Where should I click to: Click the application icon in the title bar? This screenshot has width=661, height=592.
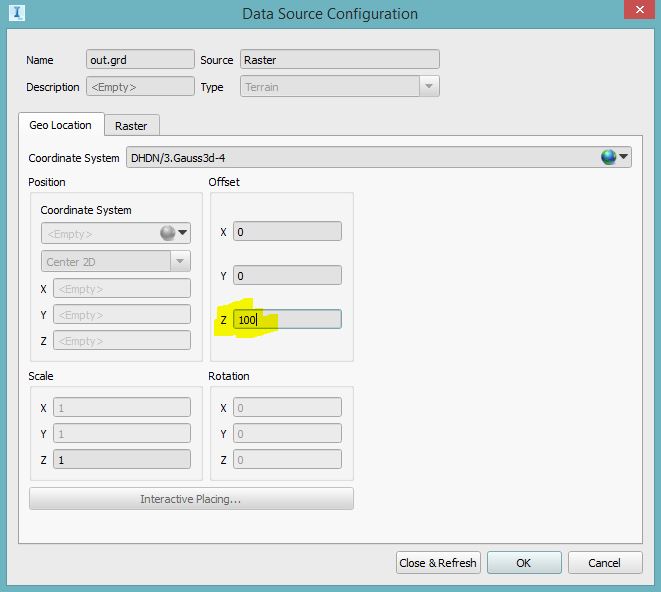pyautogui.click(x=17, y=12)
